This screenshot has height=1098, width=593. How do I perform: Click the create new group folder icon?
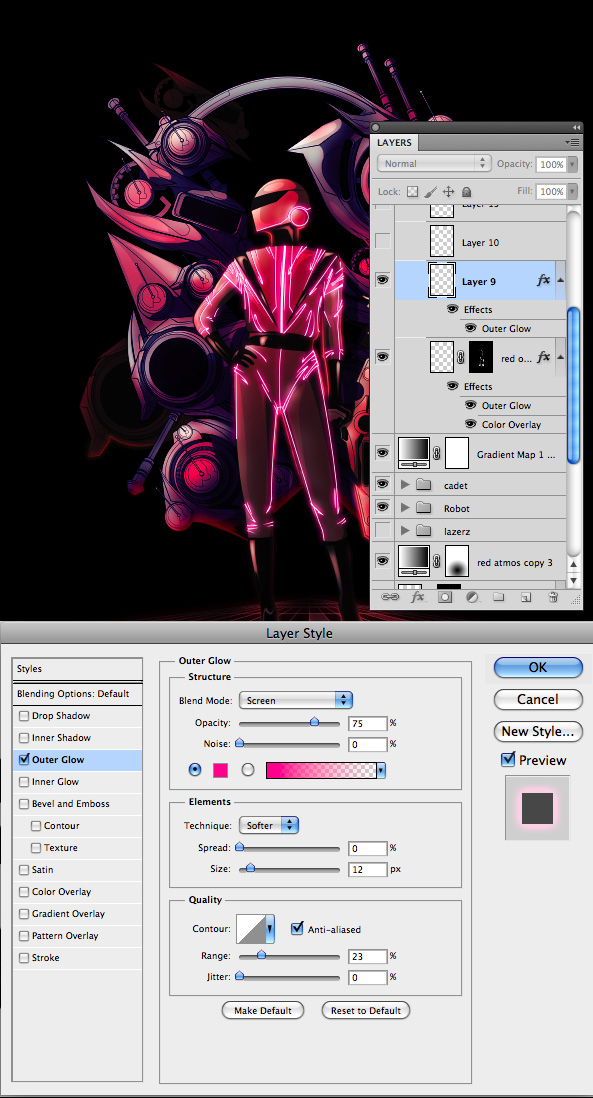tap(498, 597)
